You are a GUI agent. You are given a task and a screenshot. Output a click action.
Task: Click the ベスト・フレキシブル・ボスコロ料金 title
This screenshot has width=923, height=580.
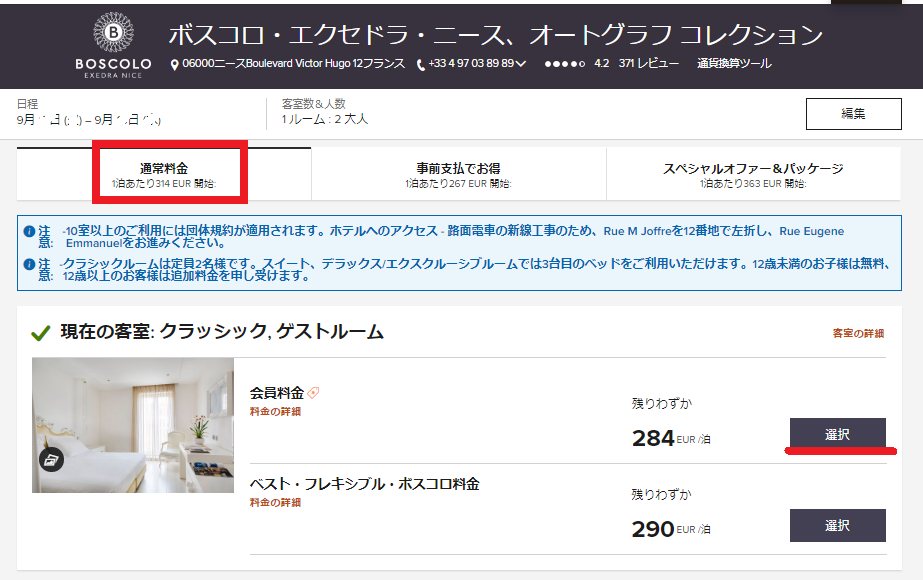pyautogui.click(x=364, y=484)
